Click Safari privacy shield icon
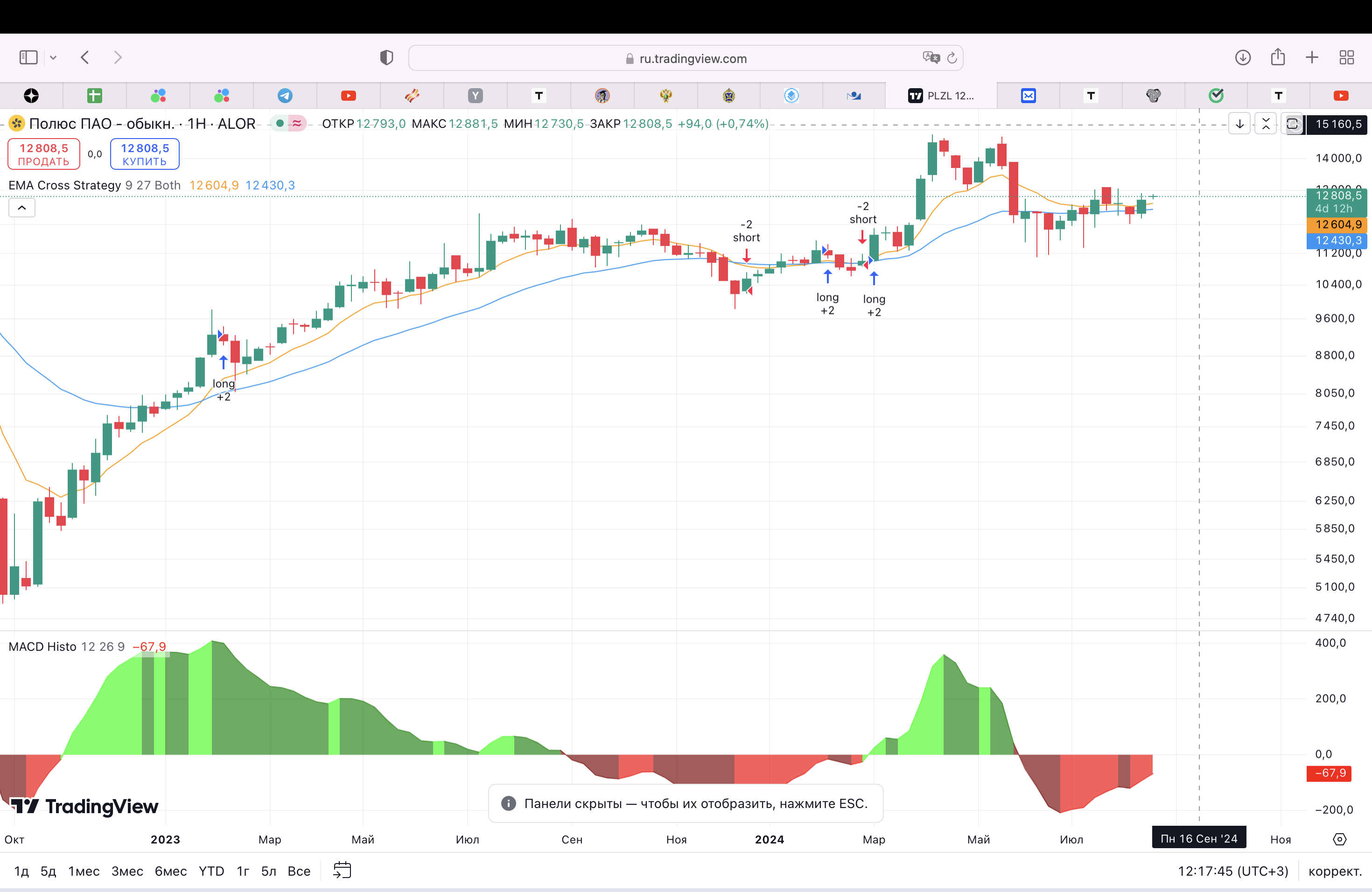The height and width of the screenshot is (892, 1372). (x=386, y=58)
